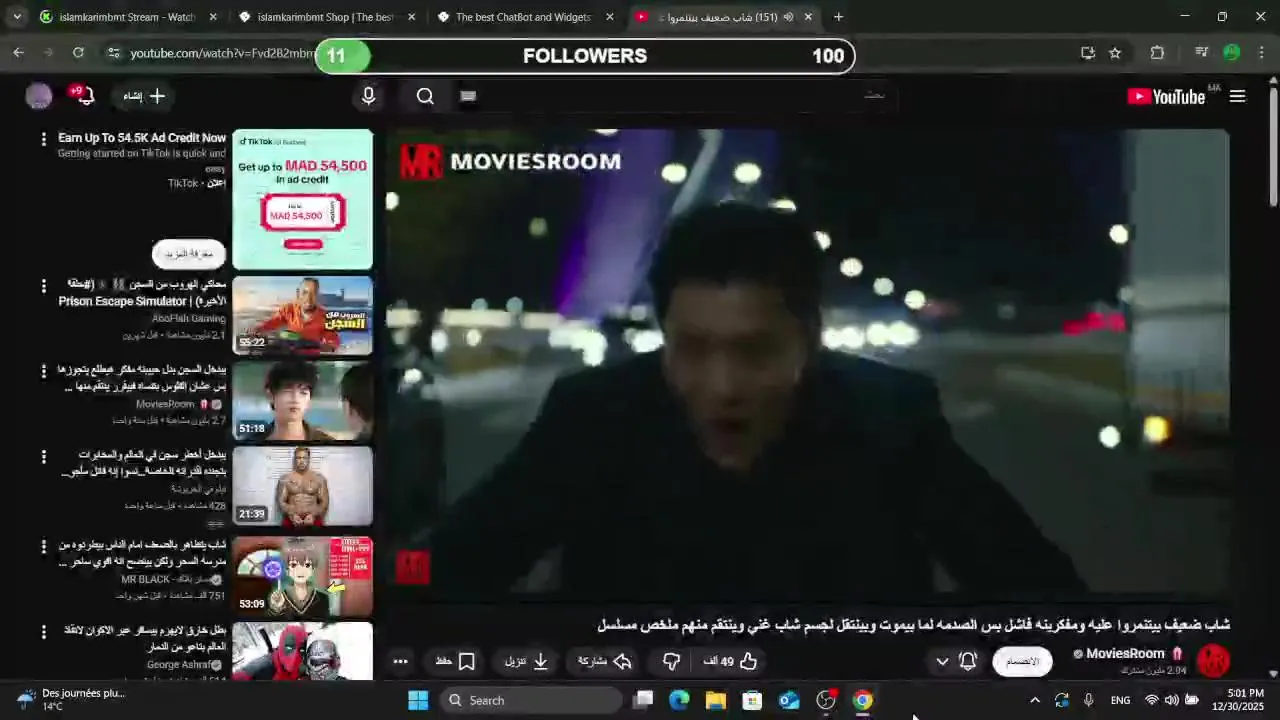1280x720 pixels.
Task: Toggle the channel notification bell
Action: 967,661
